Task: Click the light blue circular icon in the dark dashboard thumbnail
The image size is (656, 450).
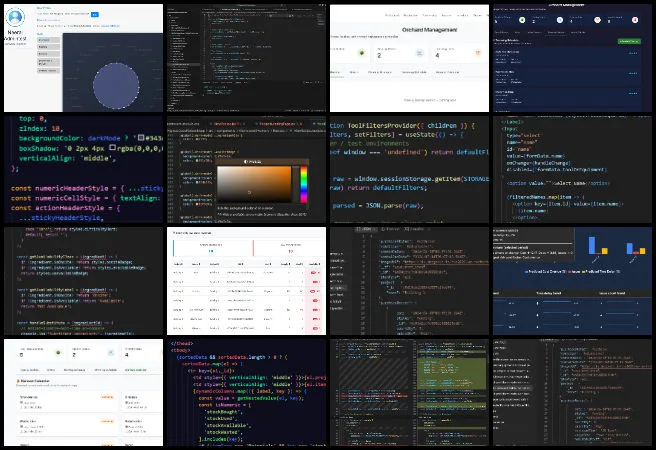Action: point(560,20)
